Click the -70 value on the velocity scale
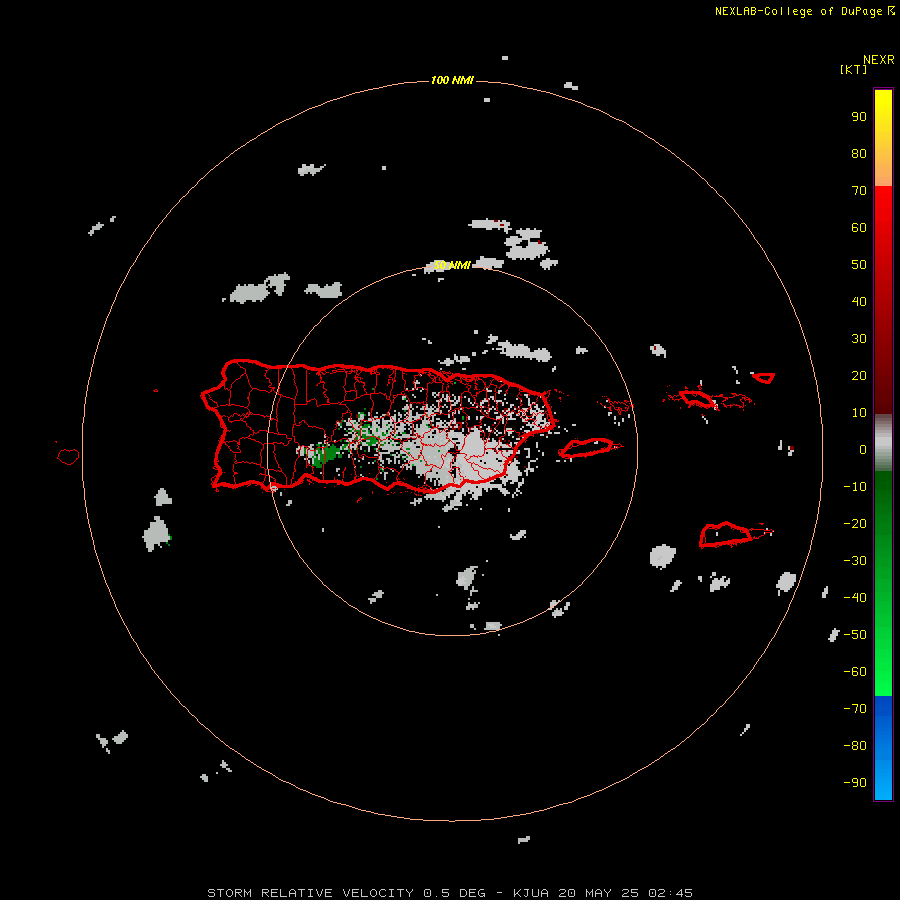 [x=855, y=709]
